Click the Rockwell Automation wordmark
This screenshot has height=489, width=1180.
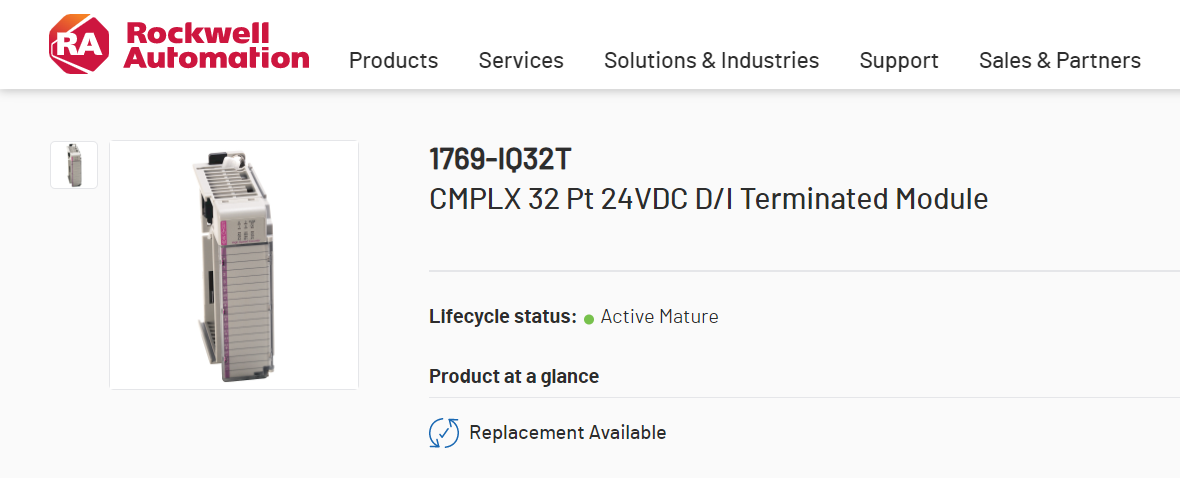click(217, 45)
